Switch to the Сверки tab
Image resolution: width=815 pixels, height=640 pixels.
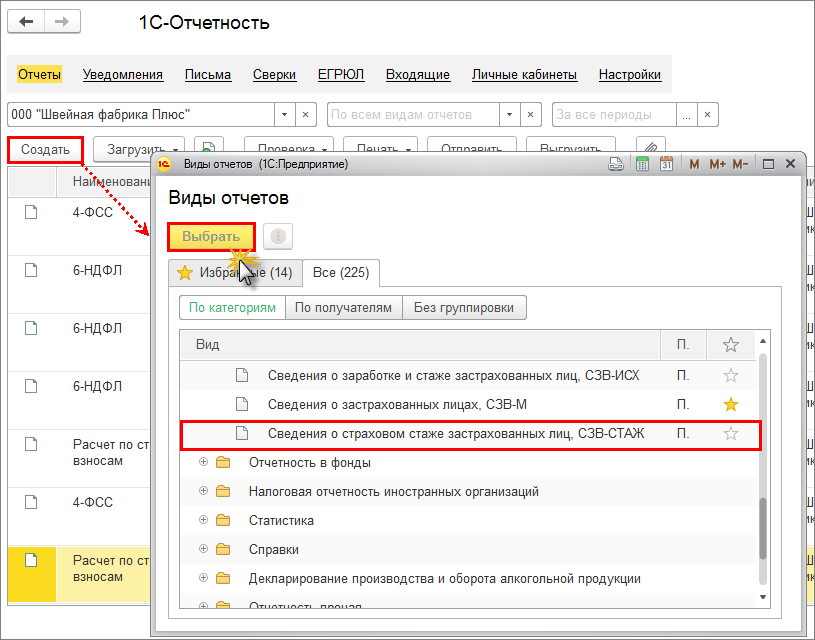[274, 75]
